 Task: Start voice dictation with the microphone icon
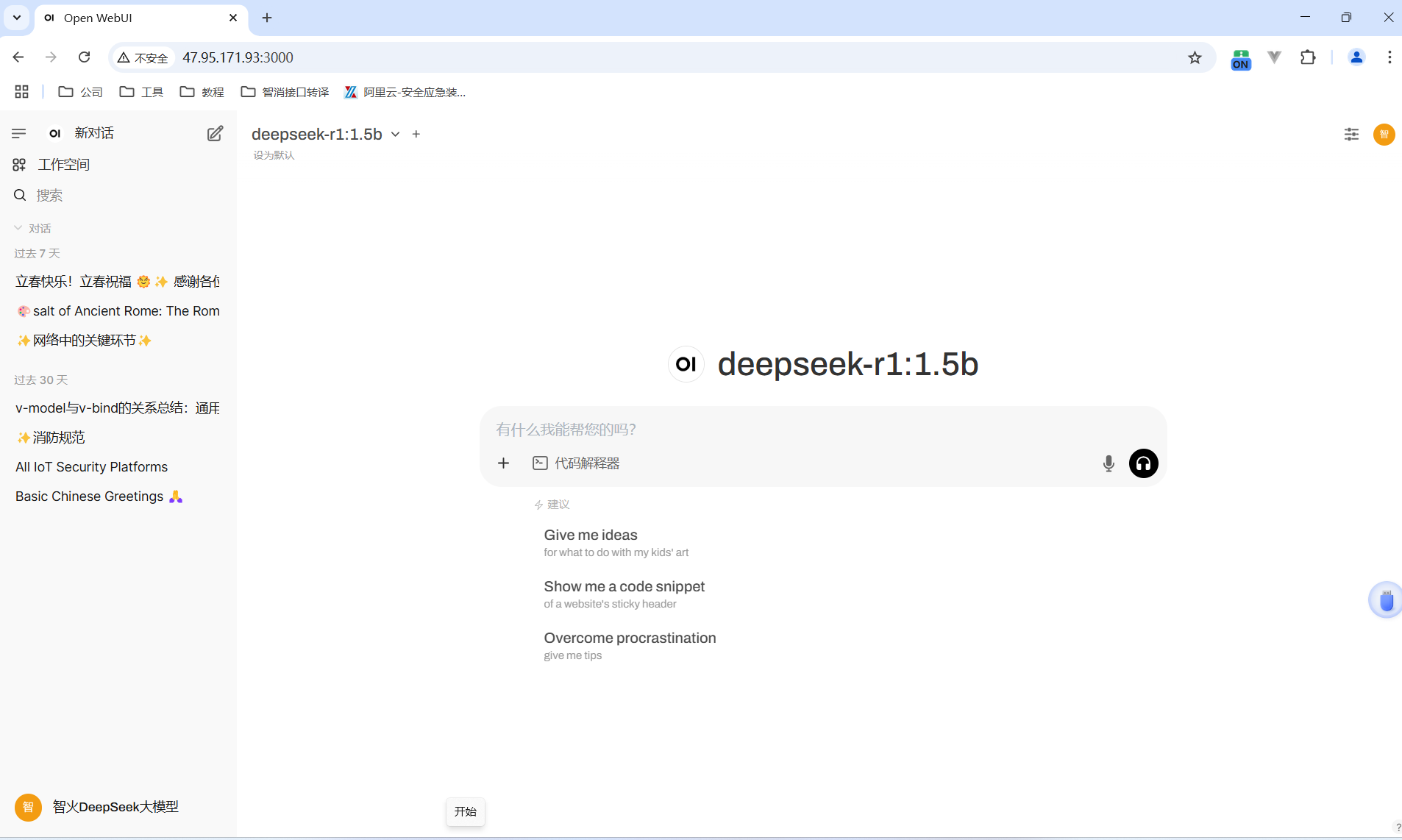1109,463
